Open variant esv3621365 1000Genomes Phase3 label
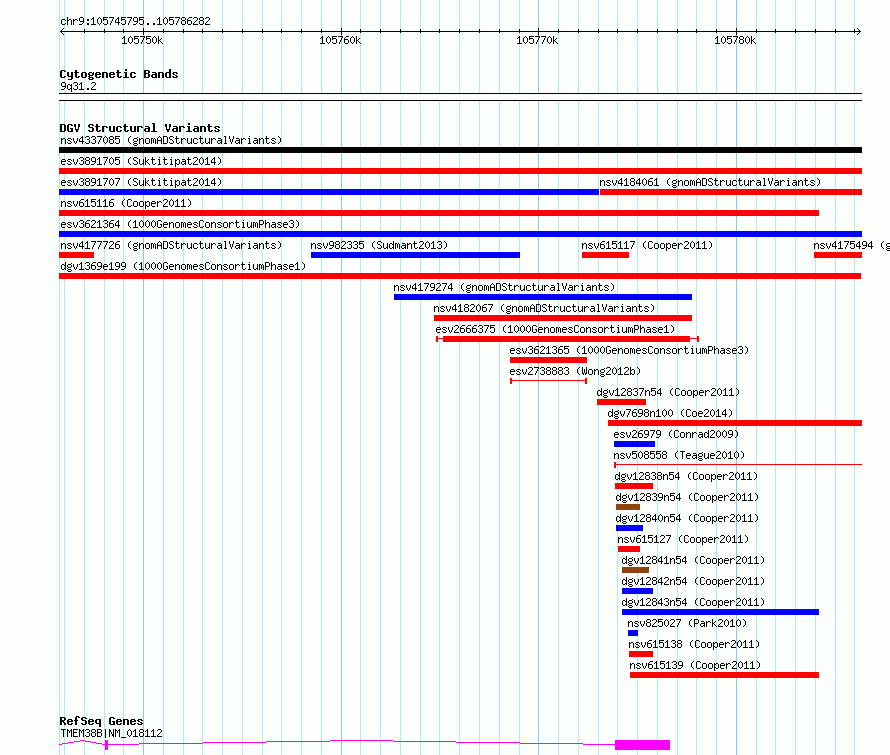 point(629,350)
